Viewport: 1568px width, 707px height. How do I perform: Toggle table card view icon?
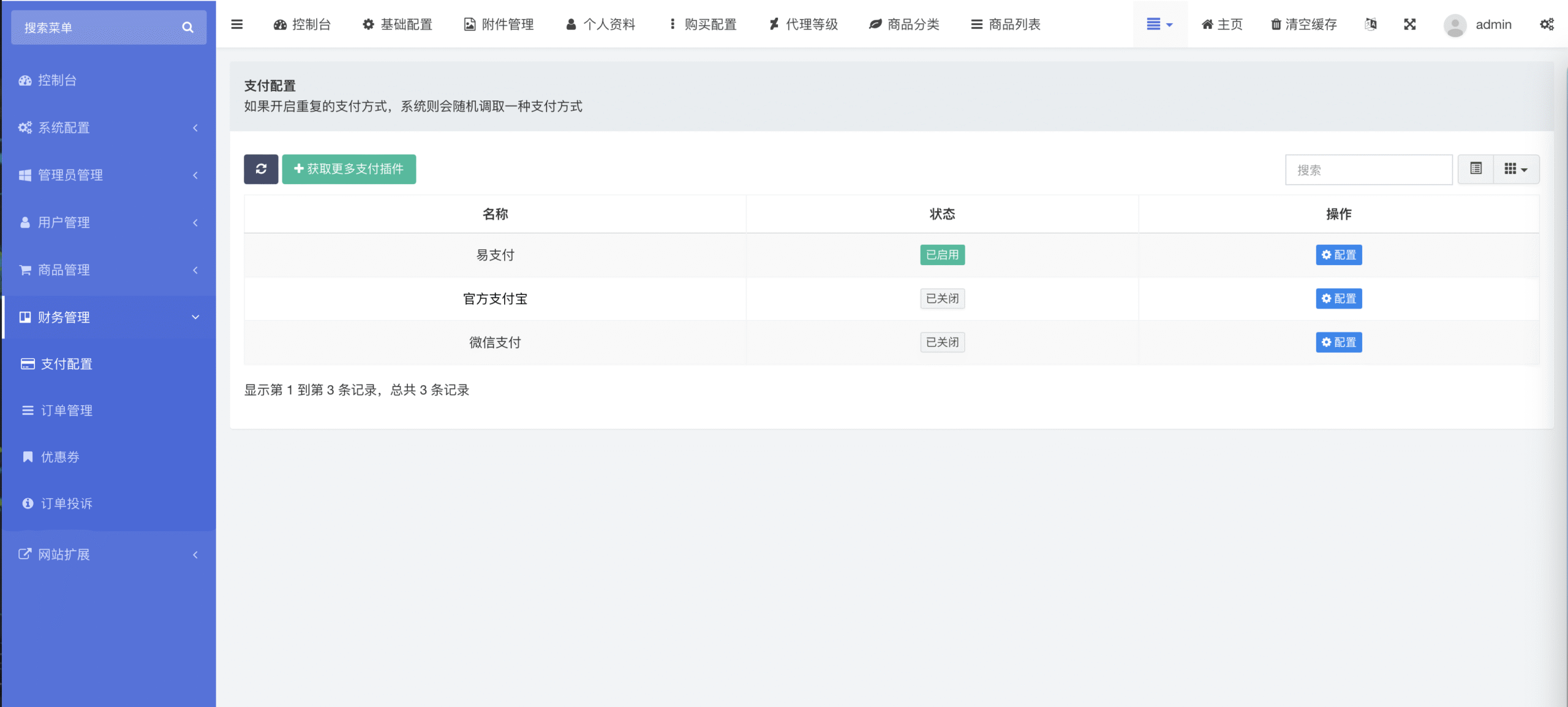click(1476, 169)
